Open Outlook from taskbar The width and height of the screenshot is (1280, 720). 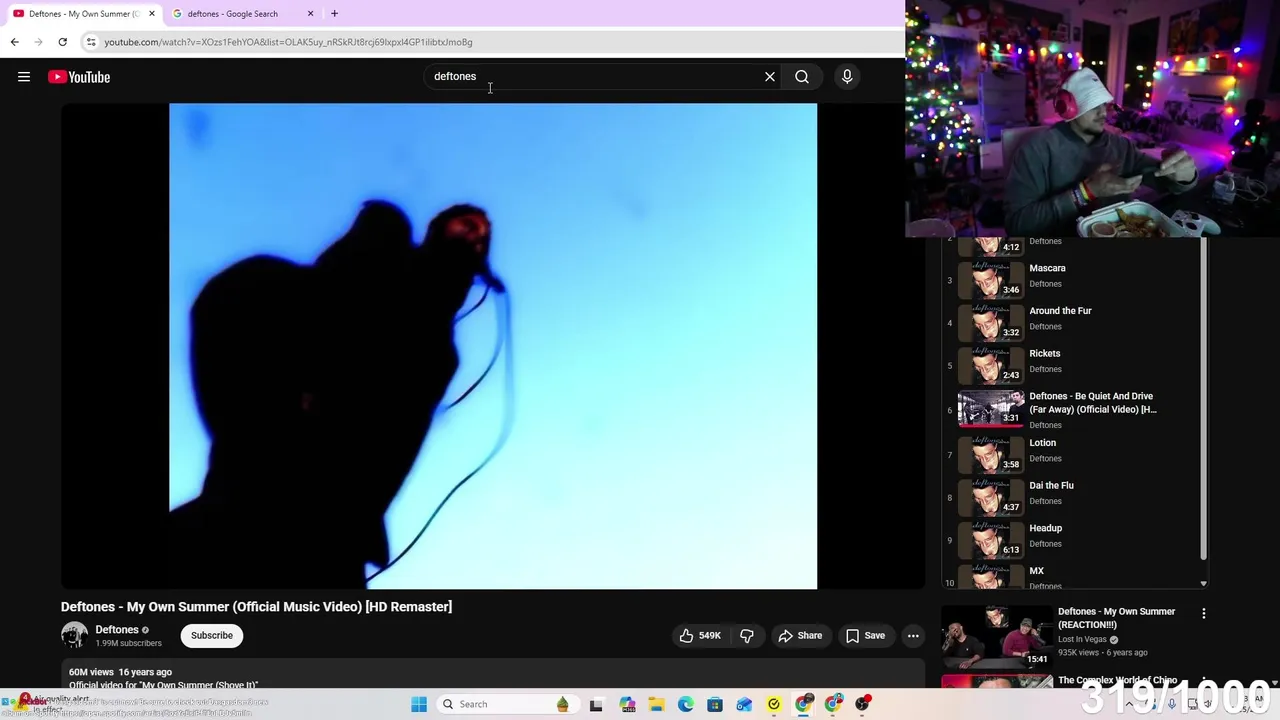(744, 704)
